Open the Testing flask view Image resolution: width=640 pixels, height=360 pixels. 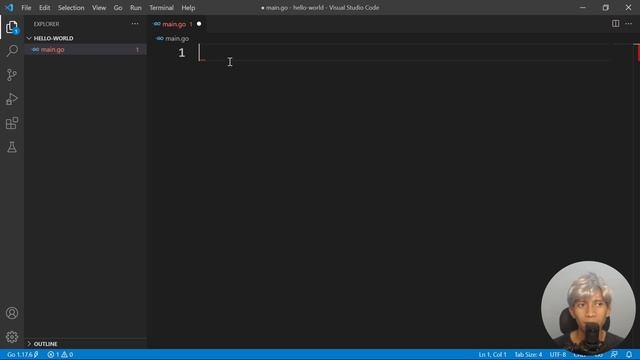pyautogui.click(x=12, y=147)
